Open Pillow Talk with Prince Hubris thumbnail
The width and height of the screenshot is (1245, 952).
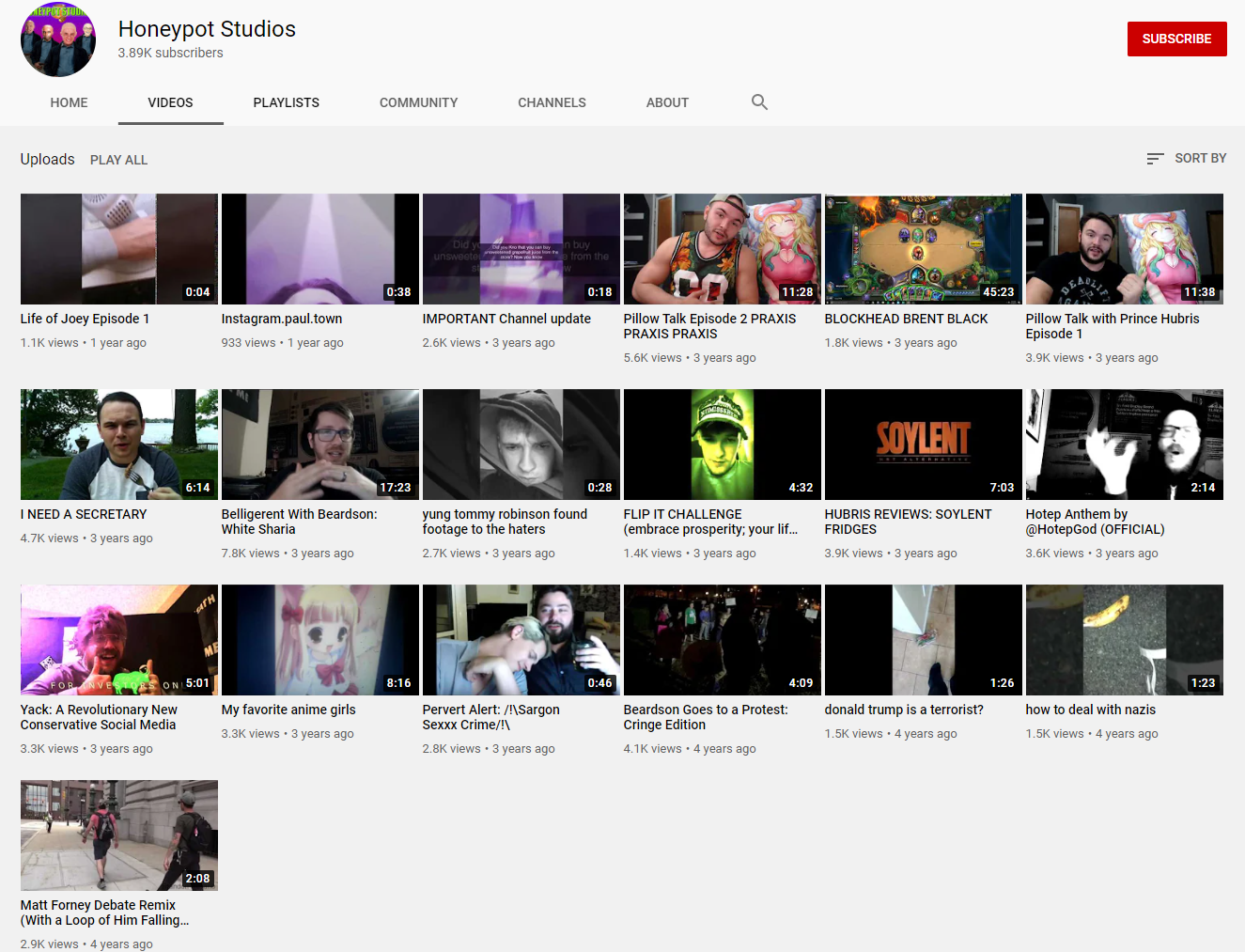[x=1125, y=249]
